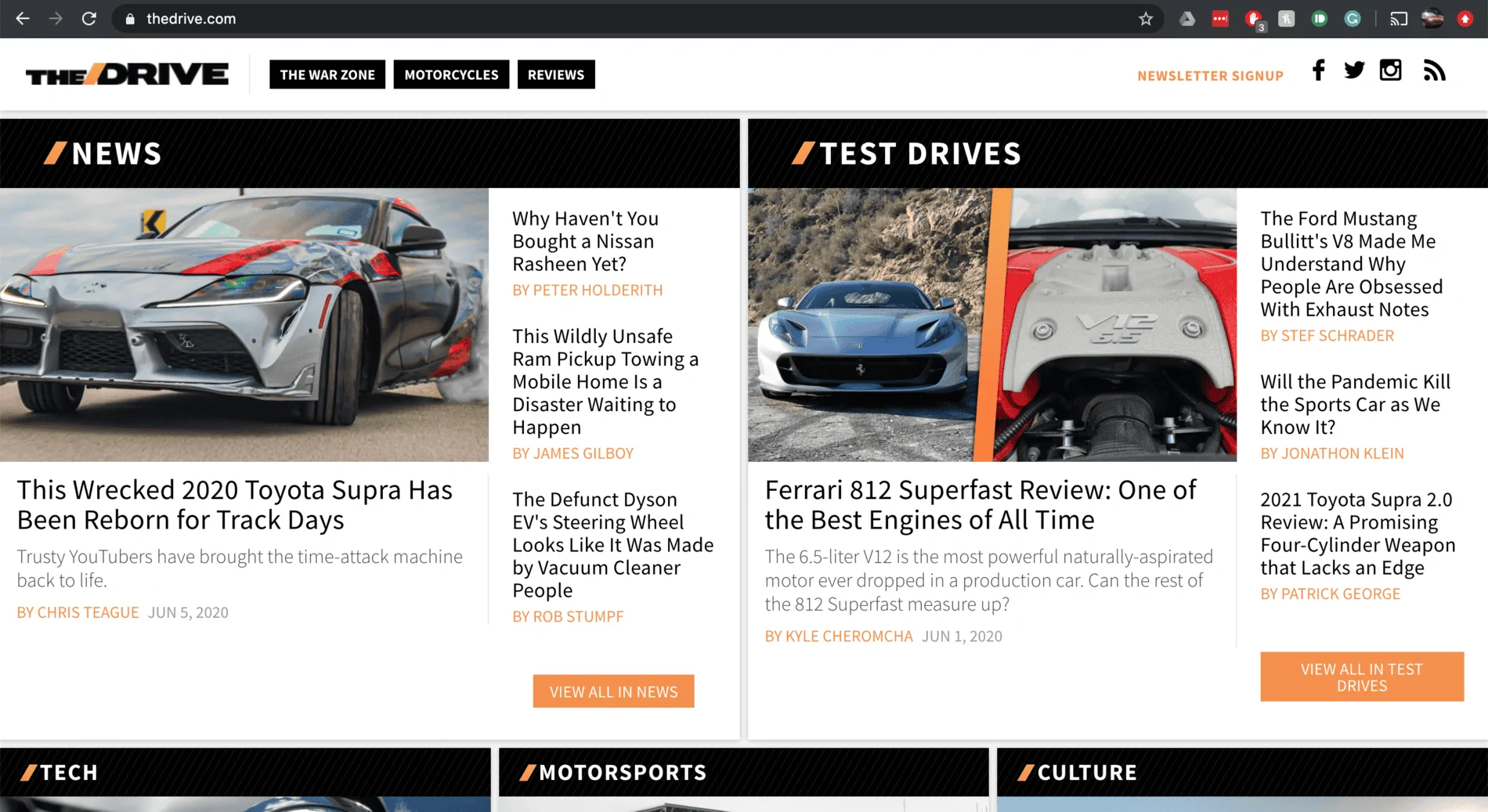Screen dimensions: 1488x812
Task: Click the 'JUN 1, 2020' date
Action: [962, 636]
